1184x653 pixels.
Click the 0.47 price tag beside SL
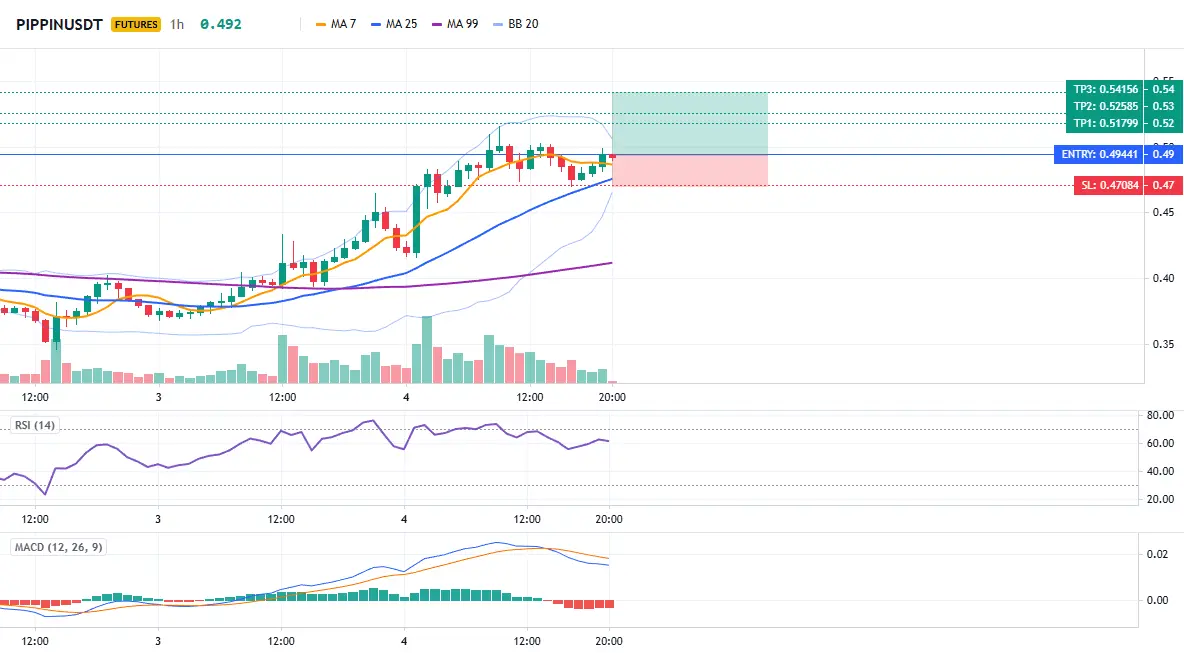click(x=1163, y=185)
